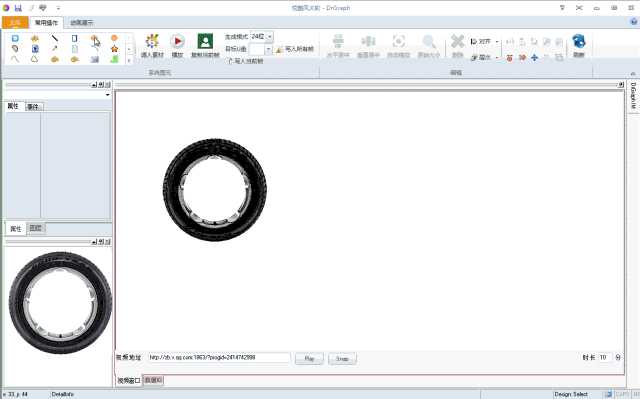
Task: Select the video window bottom tab
Action: (129, 380)
